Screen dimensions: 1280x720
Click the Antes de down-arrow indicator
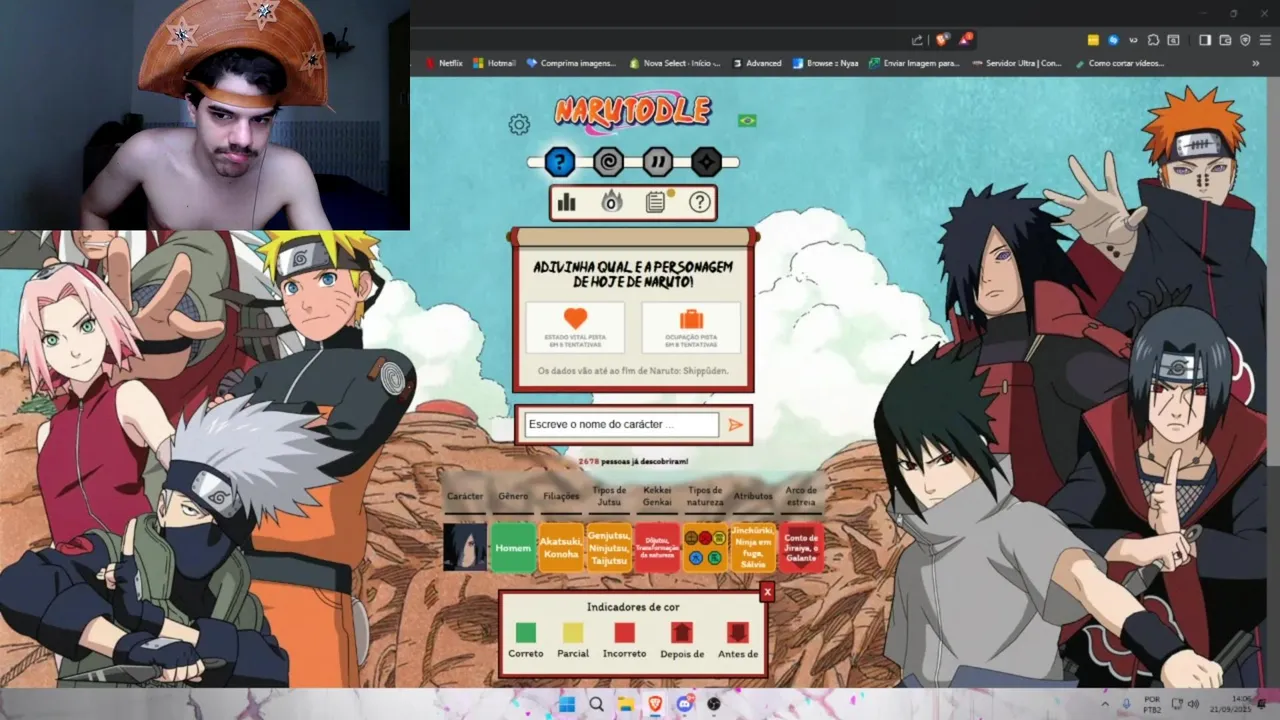737,632
